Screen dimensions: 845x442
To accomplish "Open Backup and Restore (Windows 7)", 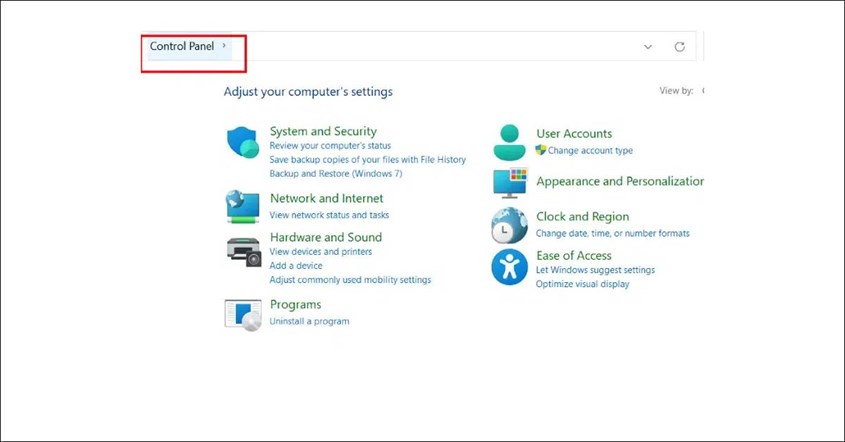I will [336, 174].
